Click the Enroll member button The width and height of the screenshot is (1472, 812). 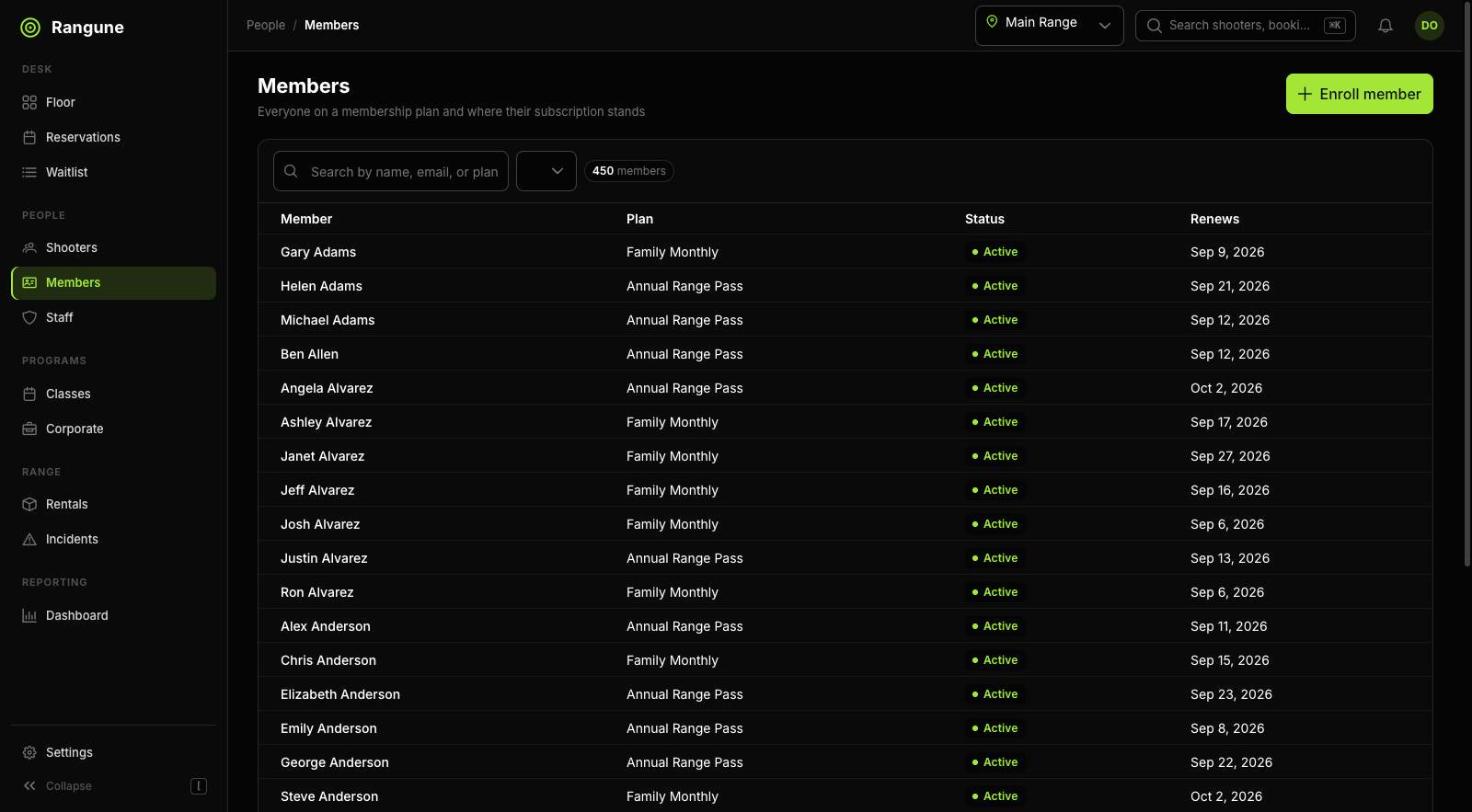tap(1359, 94)
